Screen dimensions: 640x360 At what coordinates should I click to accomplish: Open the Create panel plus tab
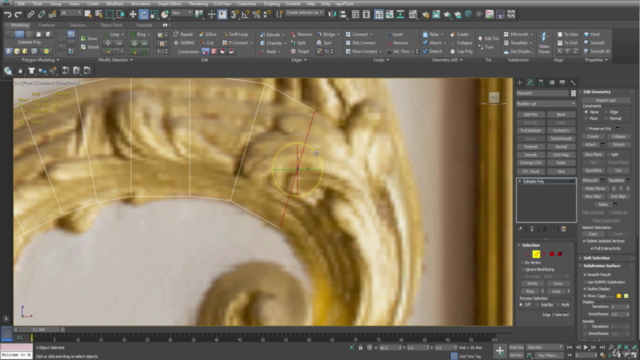(x=520, y=82)
